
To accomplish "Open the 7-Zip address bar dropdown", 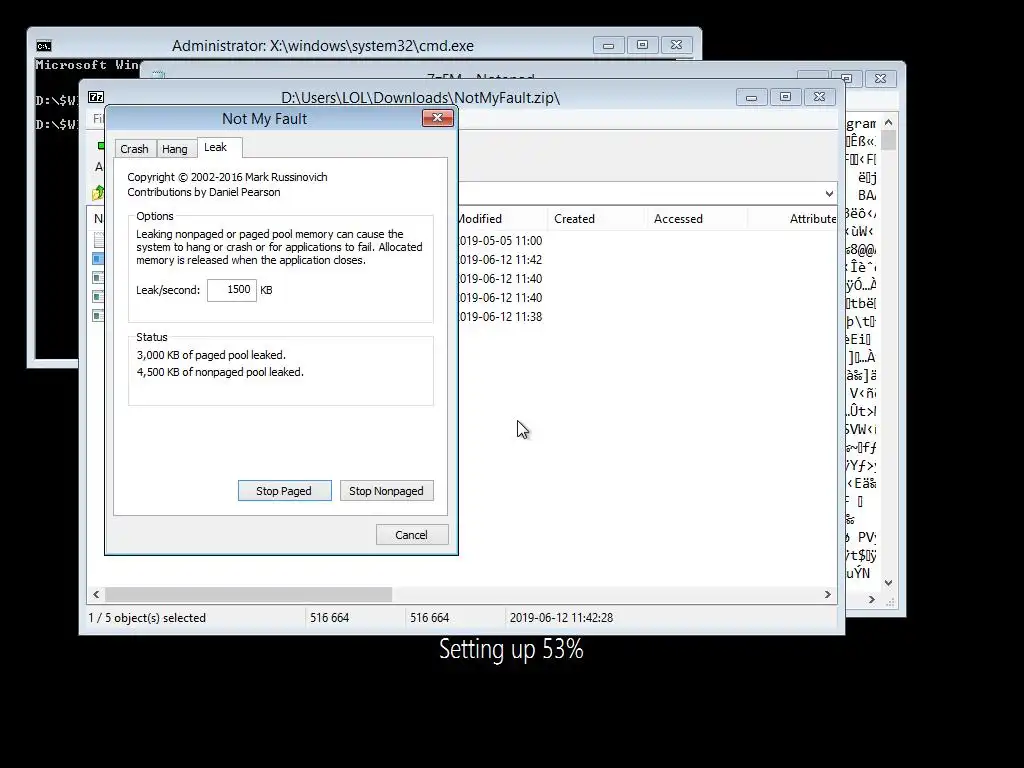I will 829,193.
